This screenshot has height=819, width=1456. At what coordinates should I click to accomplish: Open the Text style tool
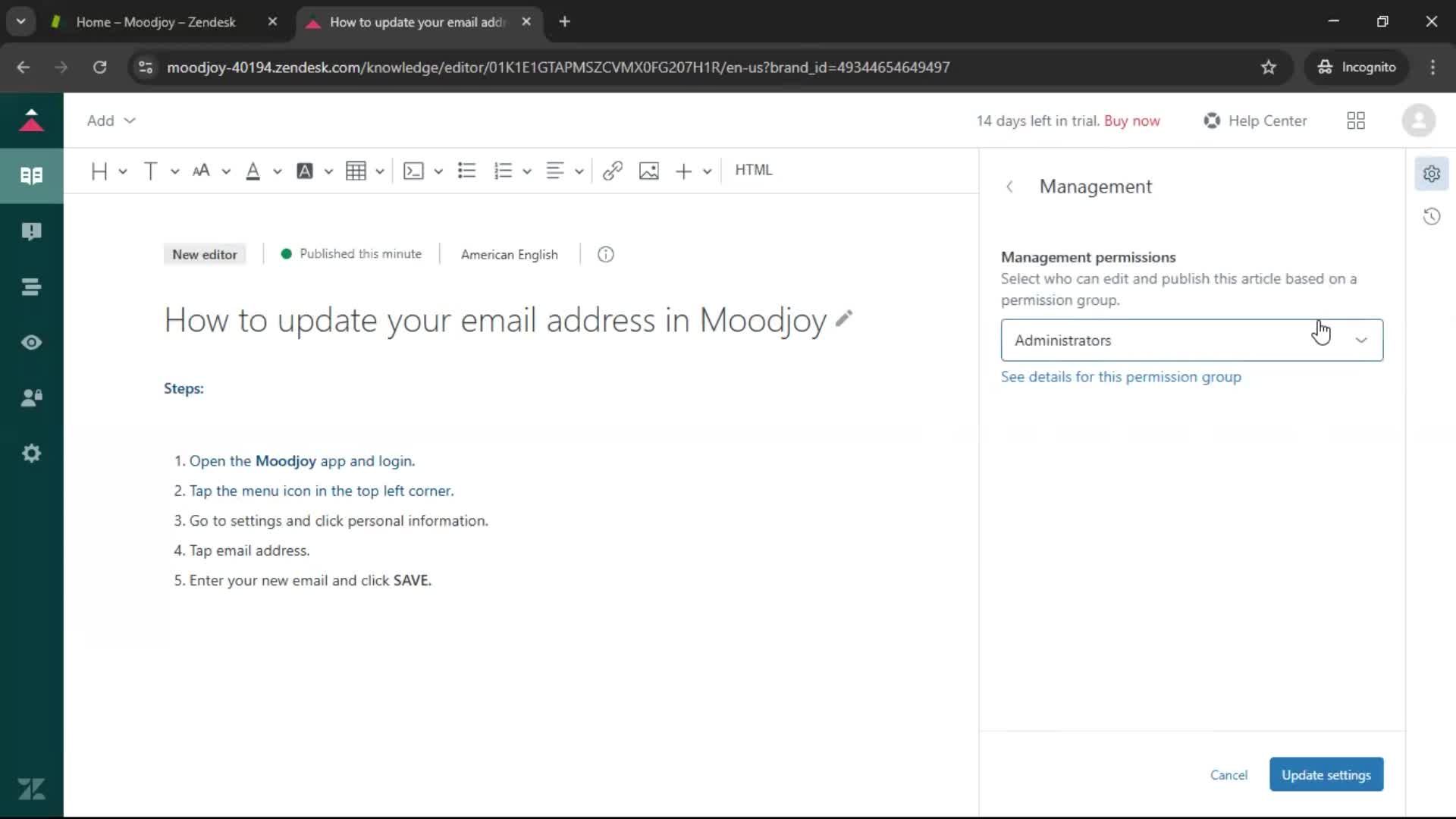pyautogui.click(x=150, y=171)
